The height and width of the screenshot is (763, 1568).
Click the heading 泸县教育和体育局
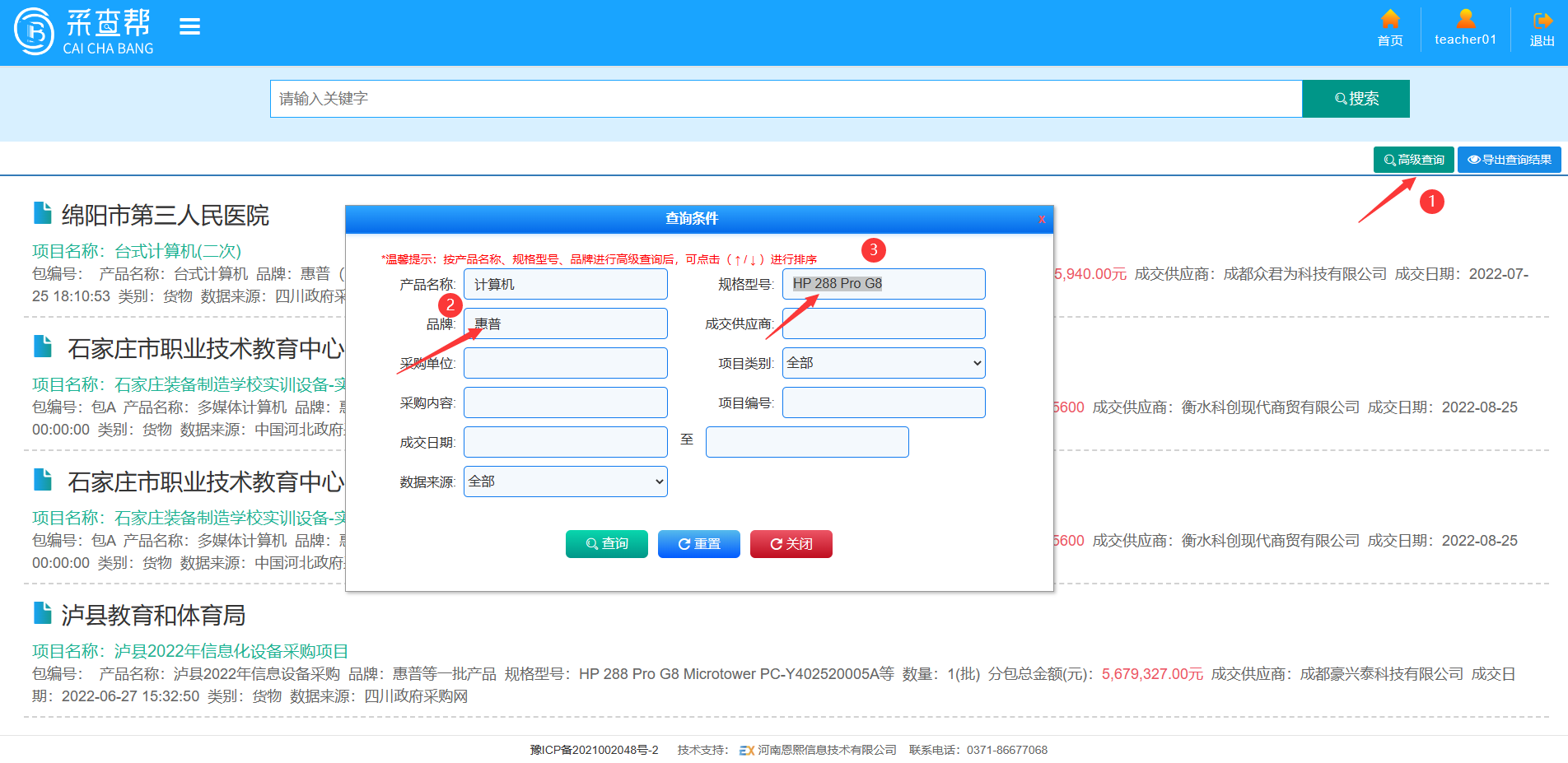pos(154,616)
